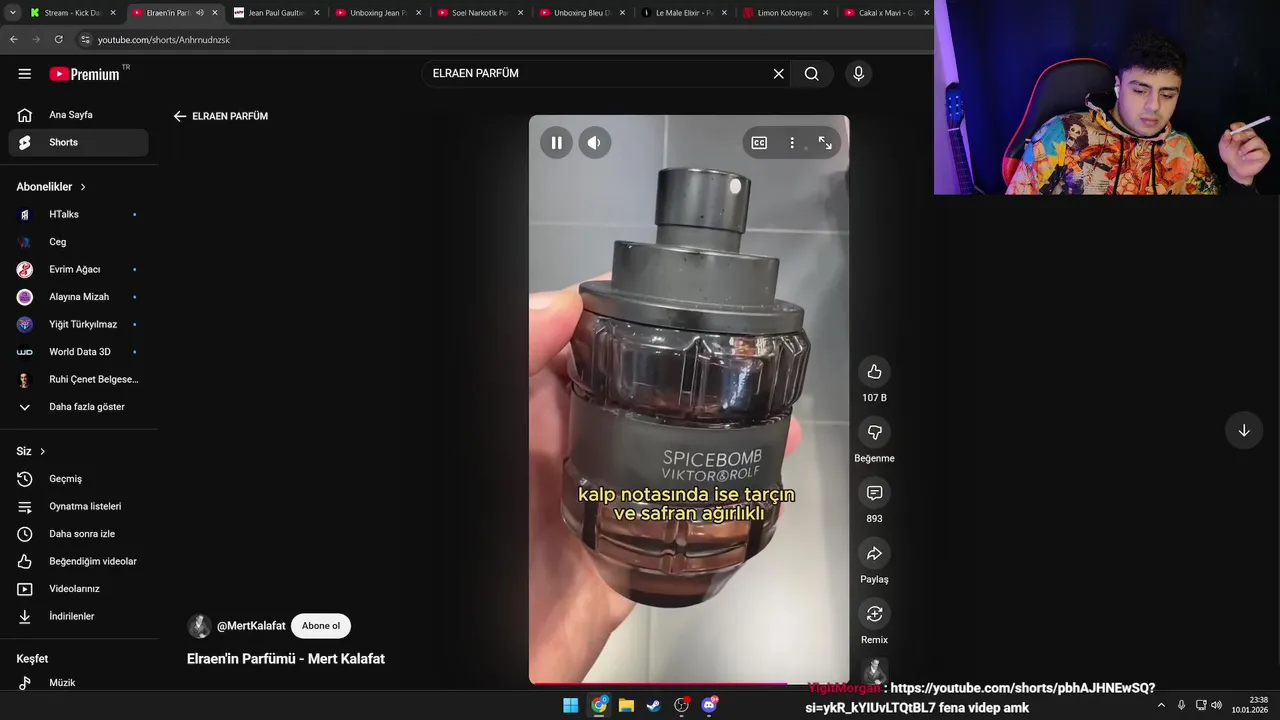Switch to Stream - Kick tab

pyautogui.click(x=73, y=13)
